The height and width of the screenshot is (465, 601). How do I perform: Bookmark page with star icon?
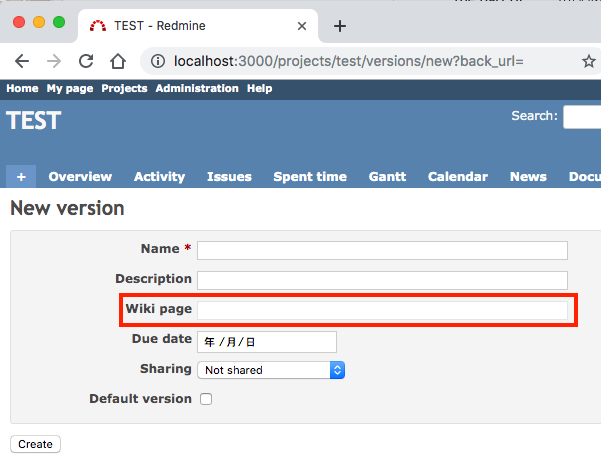tap(589, 61)
